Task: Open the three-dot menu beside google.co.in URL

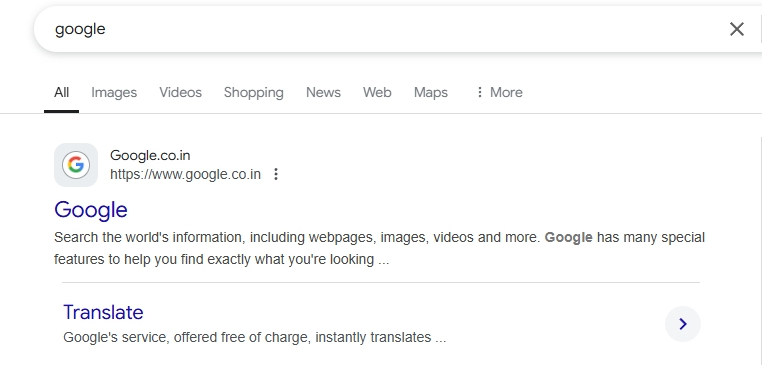Action: pos(276,174)
